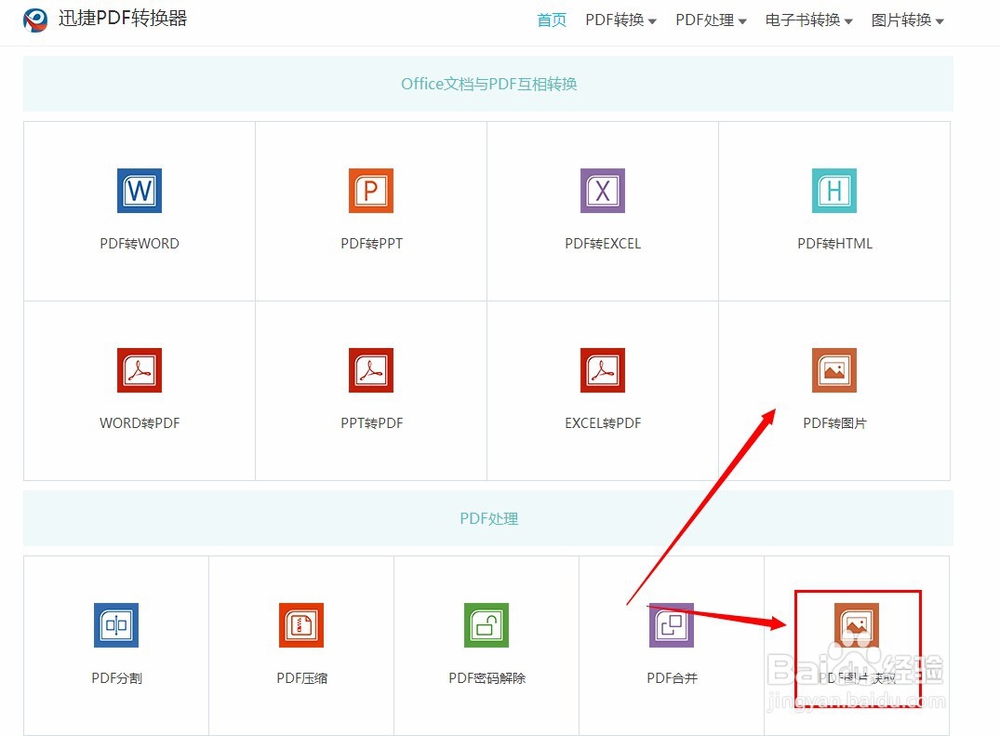Click the PDF转HTML text link

pyautogui.click(x=834, y=244)
